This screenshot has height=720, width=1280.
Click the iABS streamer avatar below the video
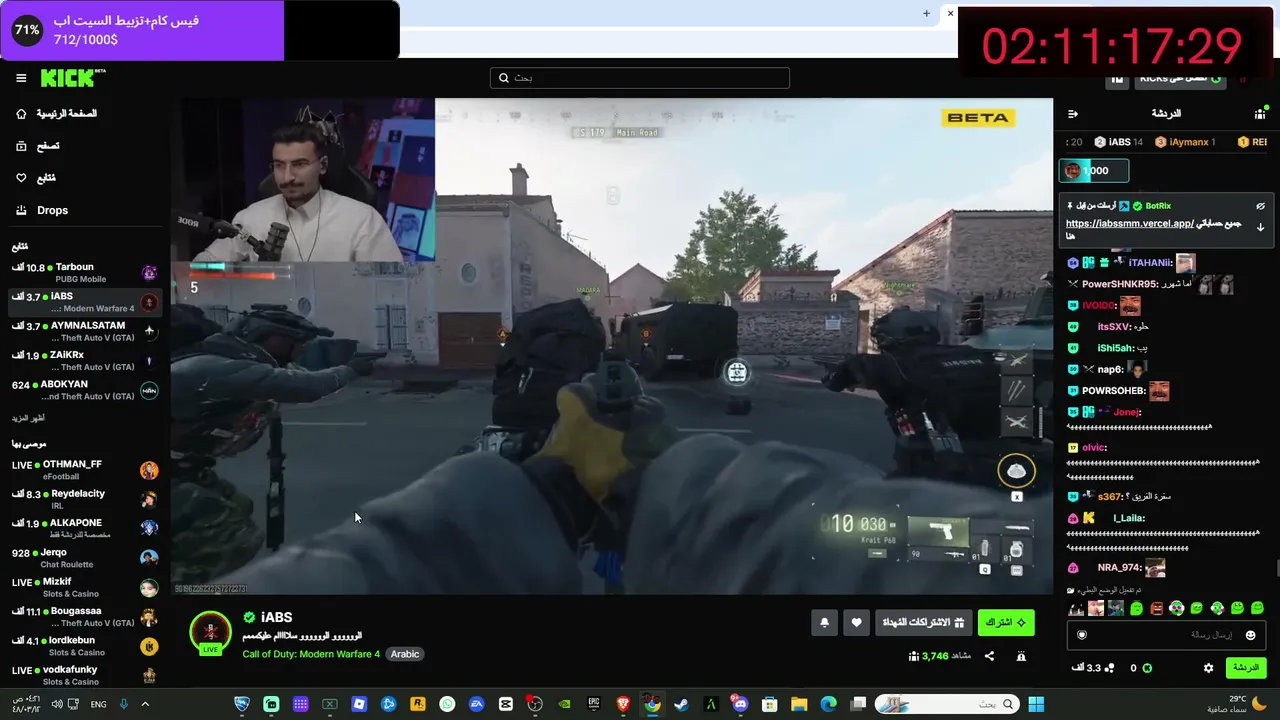pyautogui.click(x=210, y=631)
